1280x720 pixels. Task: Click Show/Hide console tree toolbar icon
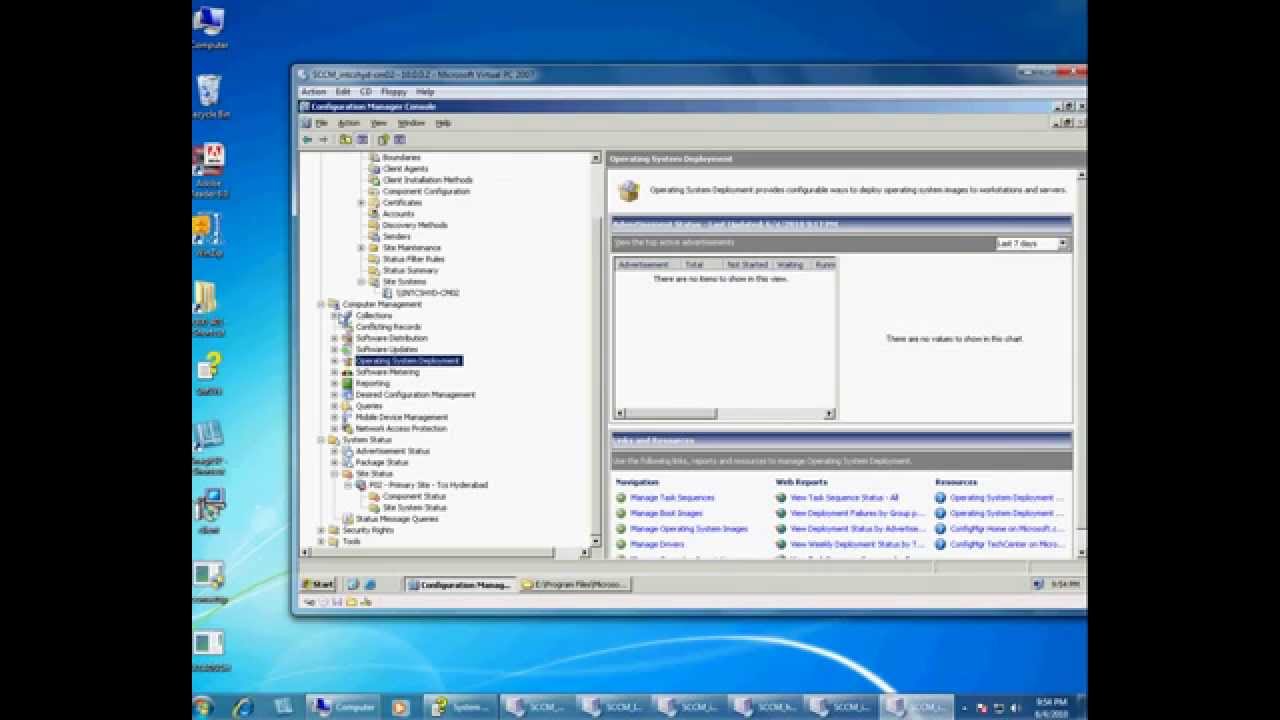[x=362, y=140]
